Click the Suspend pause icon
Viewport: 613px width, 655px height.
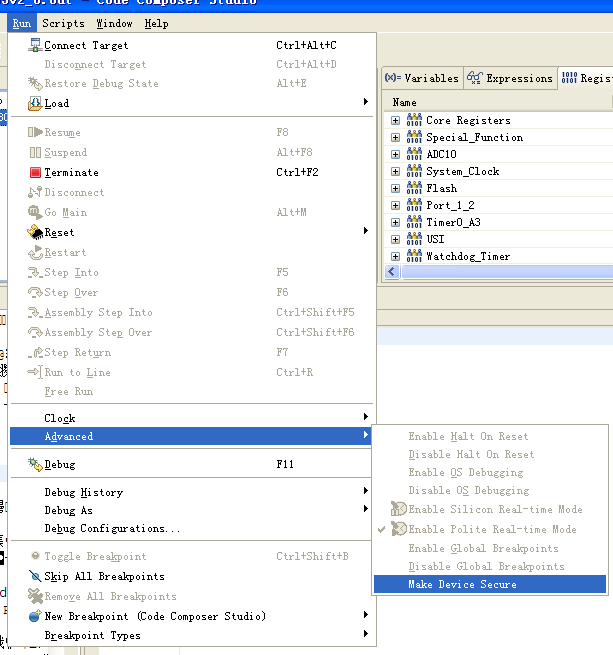click(36, 152)
